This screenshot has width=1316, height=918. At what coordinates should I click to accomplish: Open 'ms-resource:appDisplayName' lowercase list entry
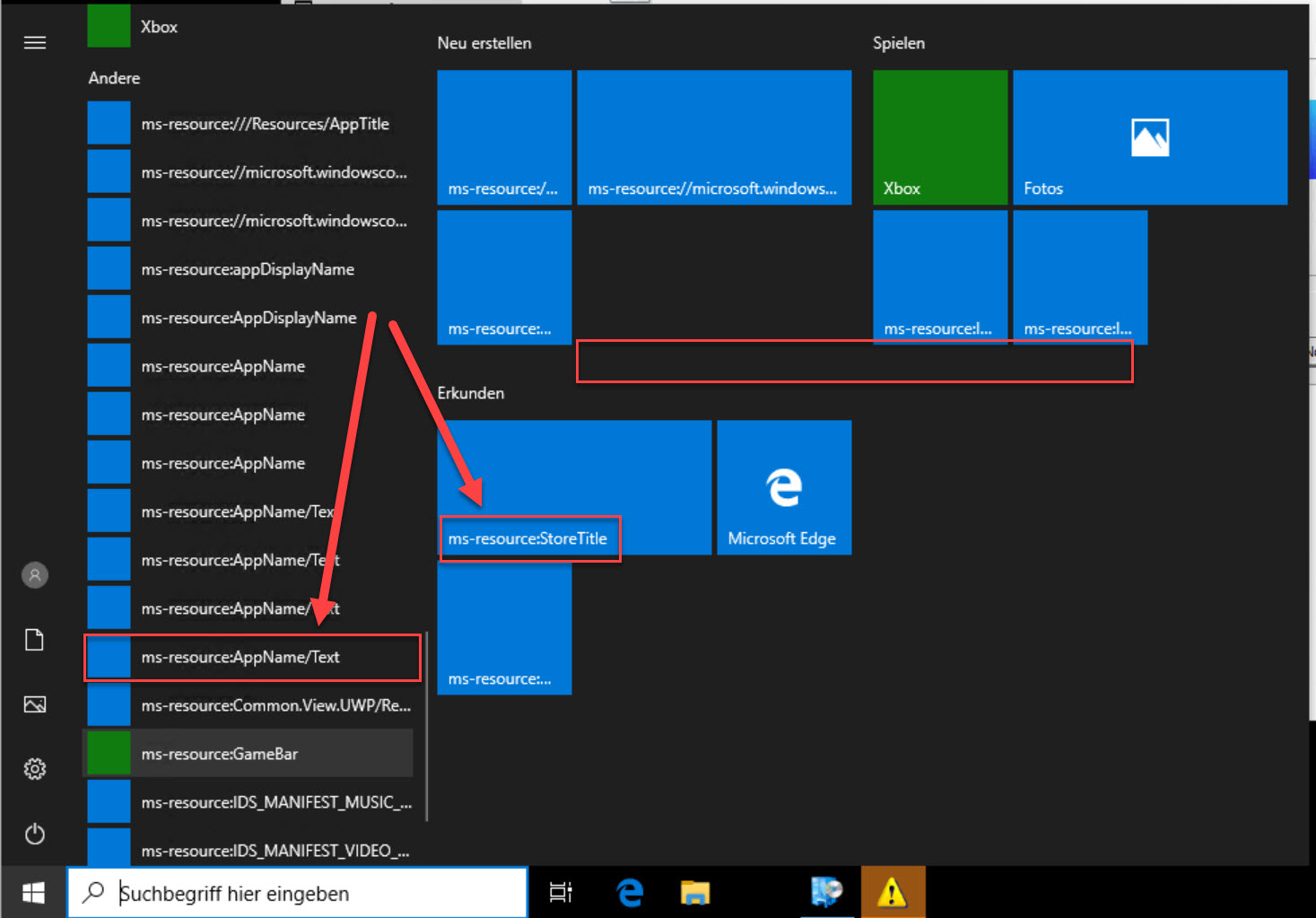tap(249, 269)
